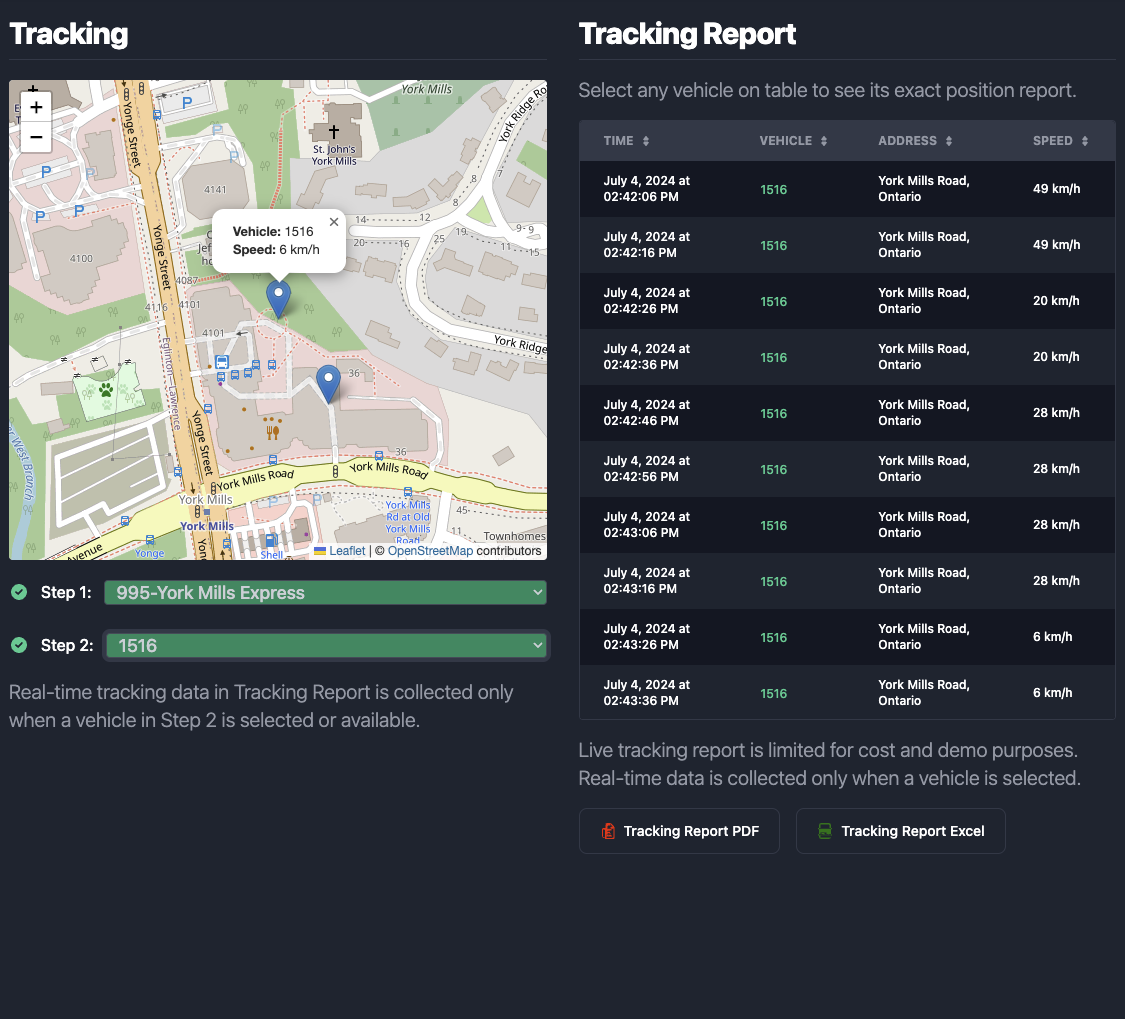Image resolution: width=1125 pixels, height=1019 pixels.
Task: Click the St. John's York Mills map label
Action: [334, 155]
